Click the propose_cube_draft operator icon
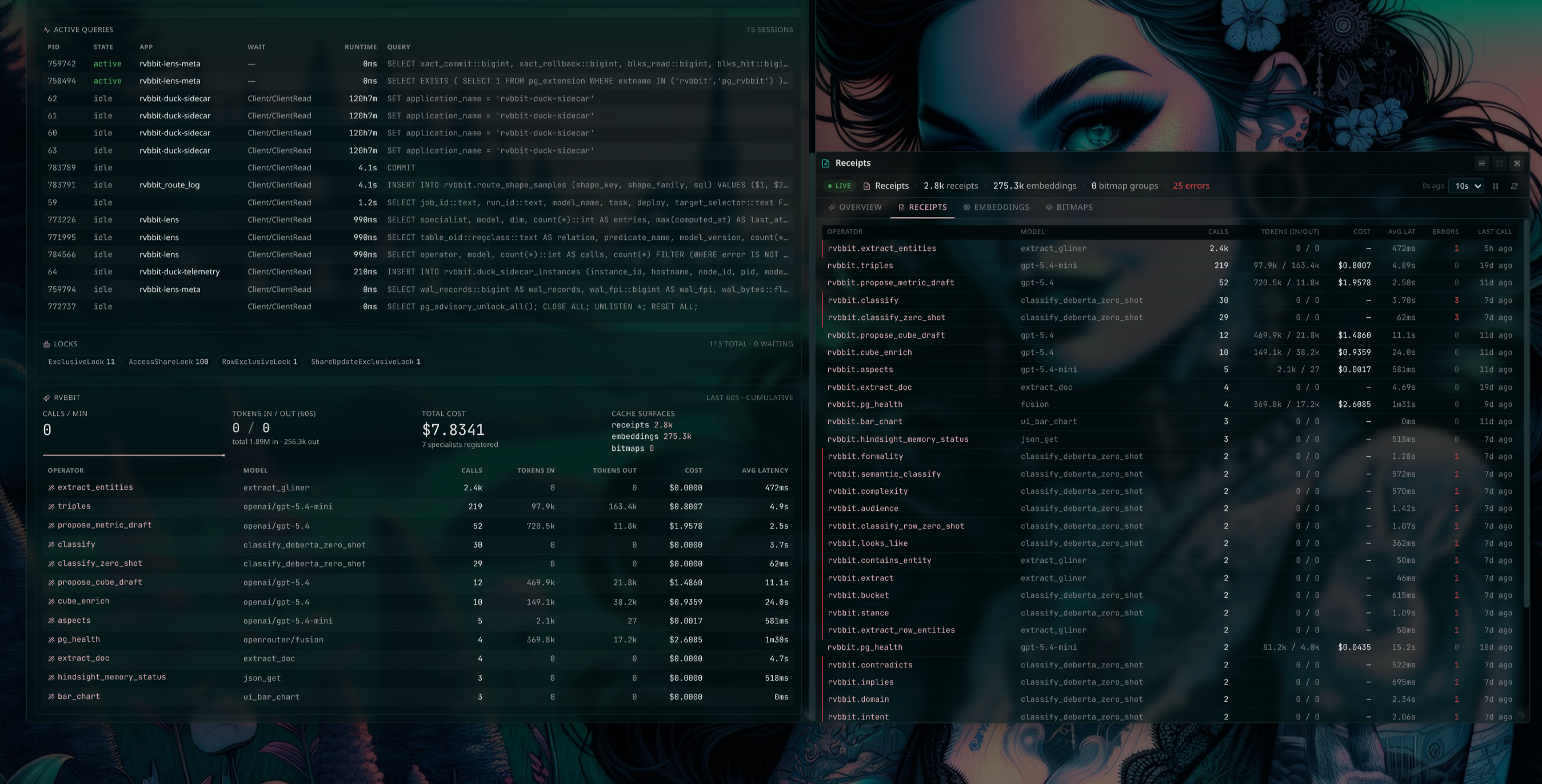 [x=51, y=582]
